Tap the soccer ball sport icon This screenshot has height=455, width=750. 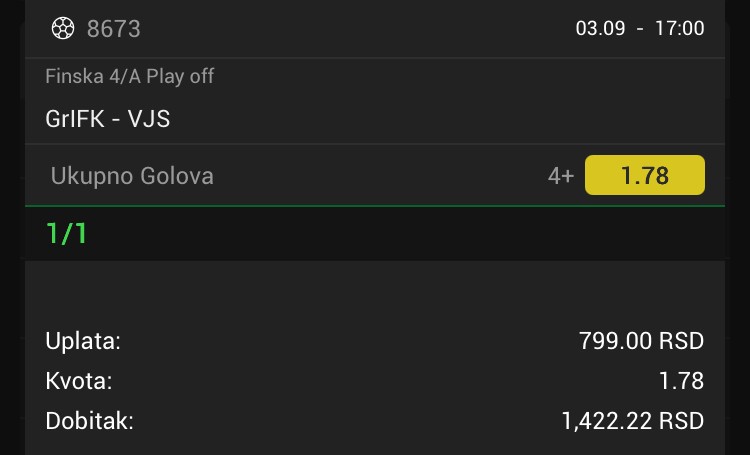click(63, 28)
